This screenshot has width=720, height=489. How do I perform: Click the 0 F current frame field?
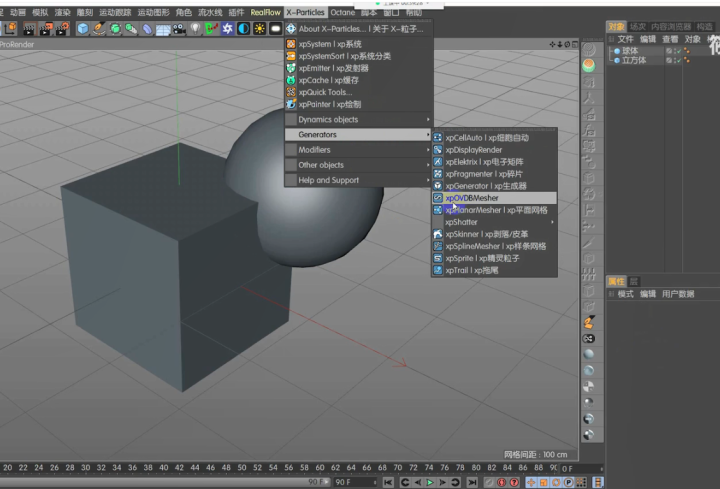point(581,469)
